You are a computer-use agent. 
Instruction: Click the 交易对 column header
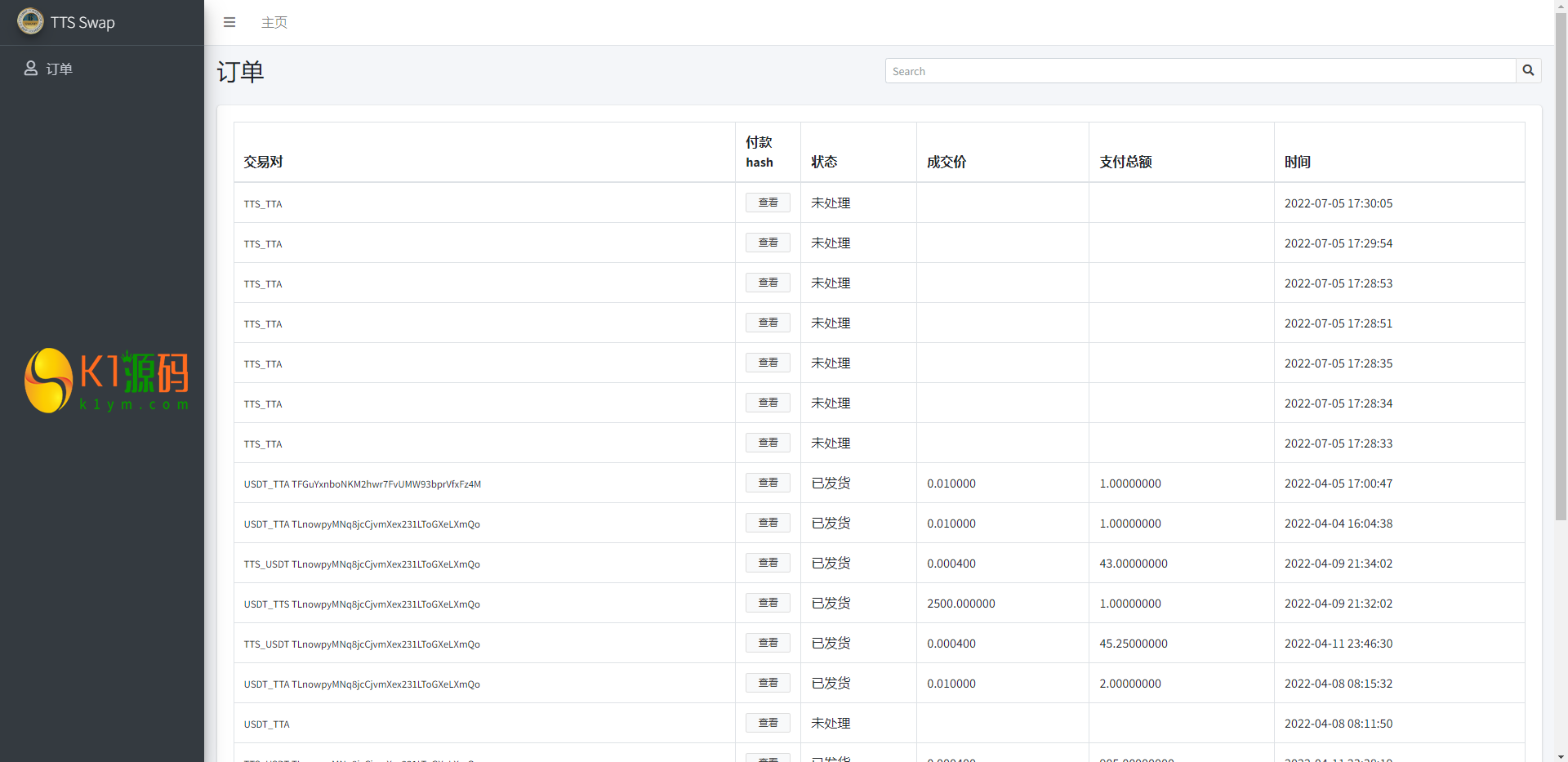[x=263, y=162]
